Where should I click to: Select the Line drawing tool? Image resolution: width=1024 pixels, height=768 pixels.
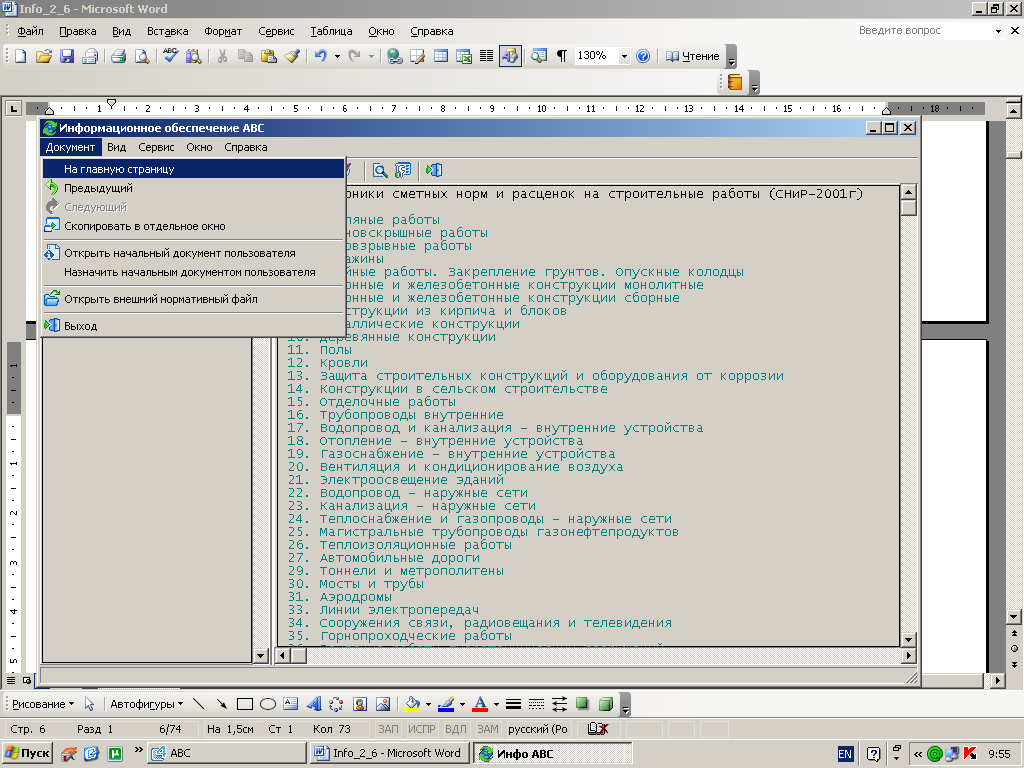pos(199,704)
